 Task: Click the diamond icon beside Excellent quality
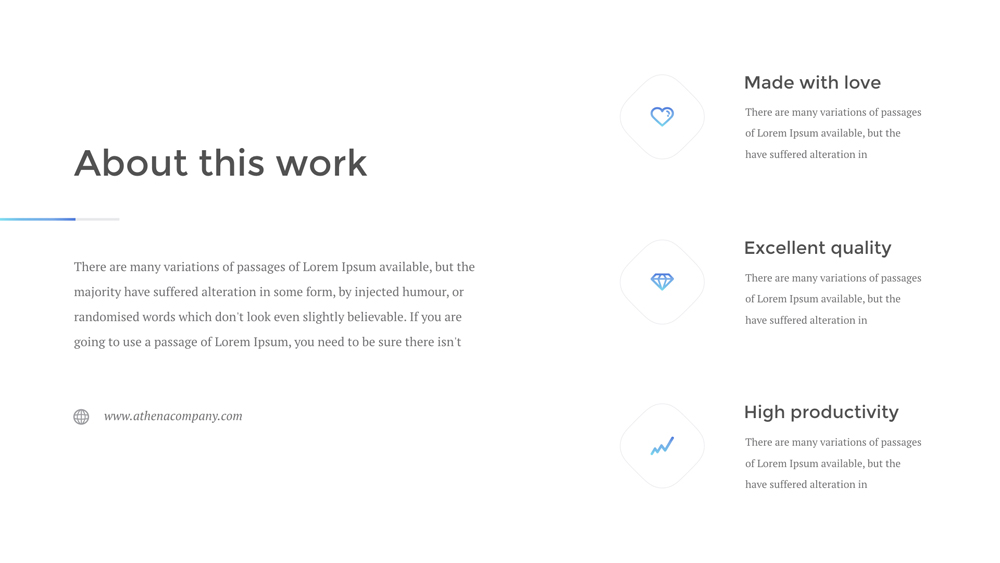coord(662,282)
